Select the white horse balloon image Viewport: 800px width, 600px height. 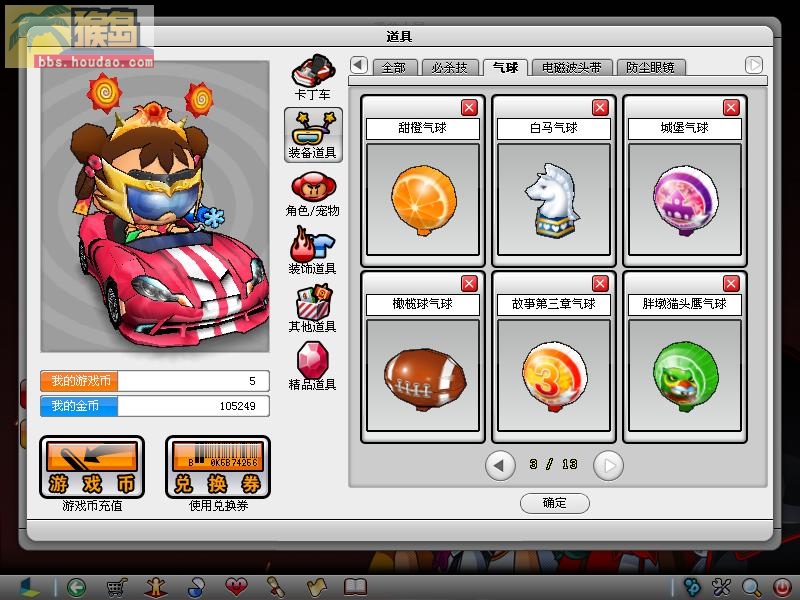pyautogui.click(x=554, y=199)
